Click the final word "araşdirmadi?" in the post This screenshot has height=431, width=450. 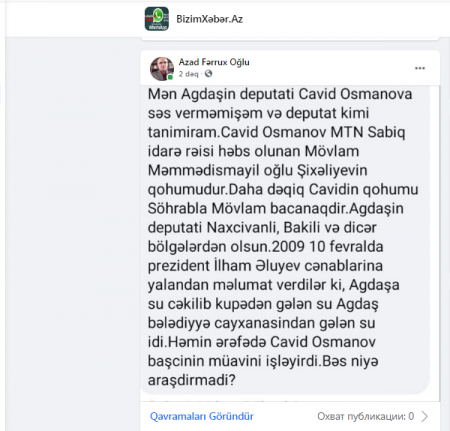click(192, 380)
